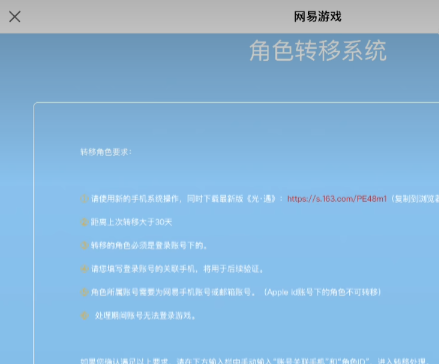Close the 网易游戏 page with the X icon
This screenshot has width=439, height=364.
15,17
